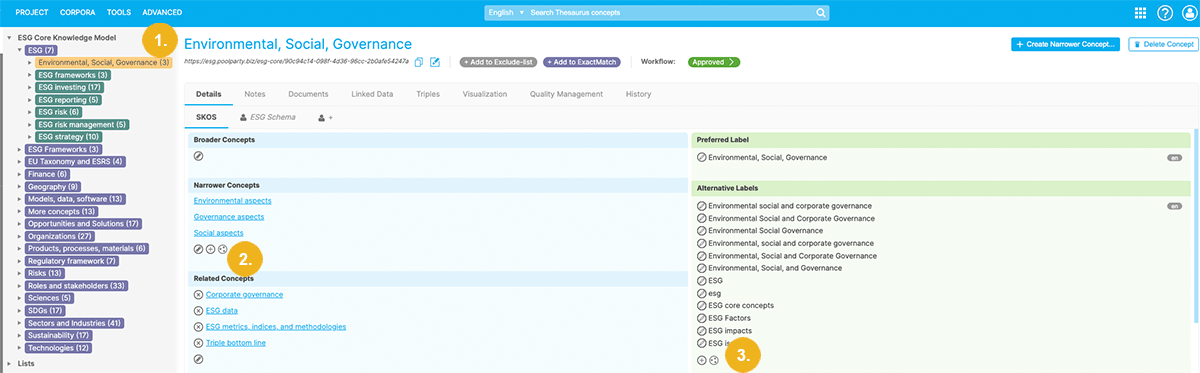Expand the SDGs (17) node
Image resolution: width=1200 pixels, height=373 pixels.
click(20, 311)
